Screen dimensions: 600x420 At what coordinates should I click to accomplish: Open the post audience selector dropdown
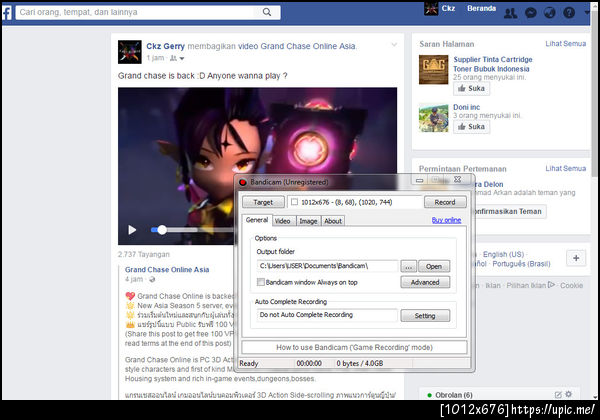click(177, 58)
